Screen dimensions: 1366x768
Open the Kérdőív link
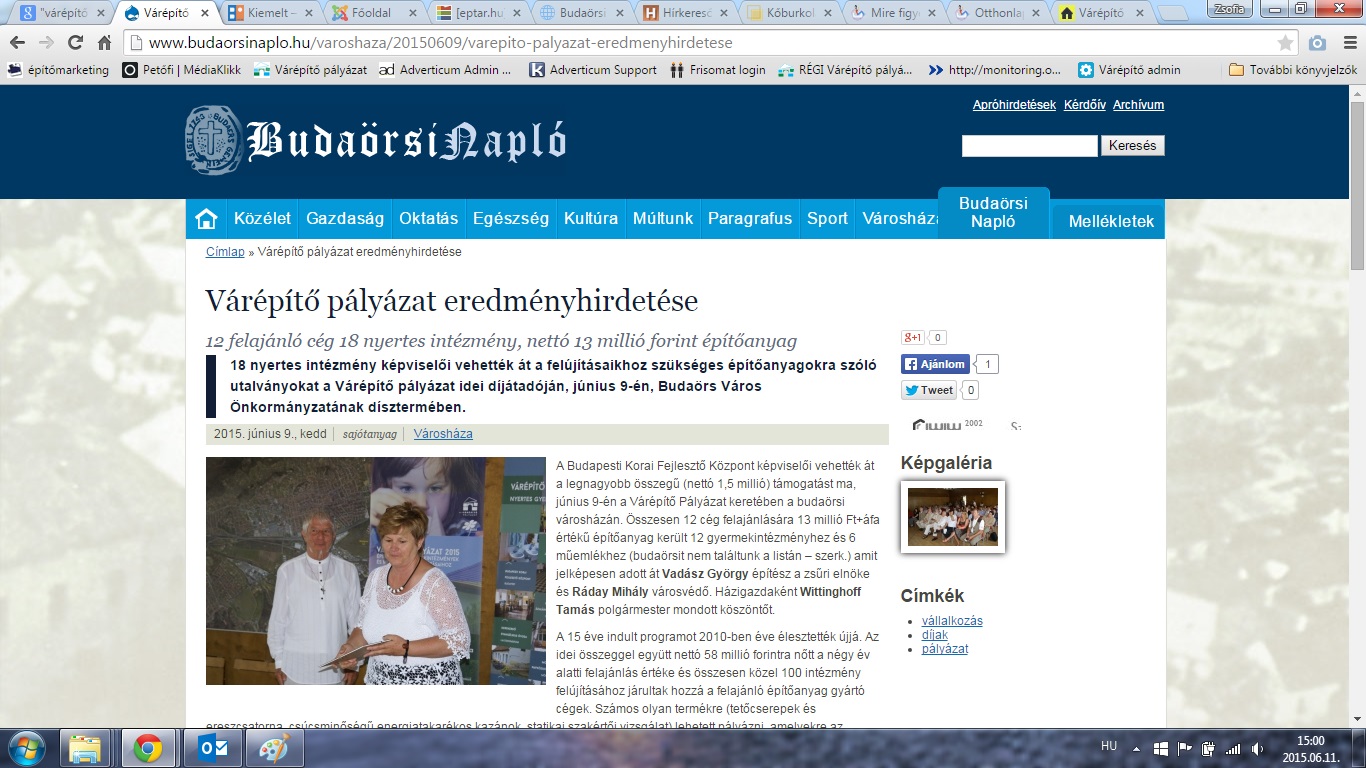[1084, 105]
